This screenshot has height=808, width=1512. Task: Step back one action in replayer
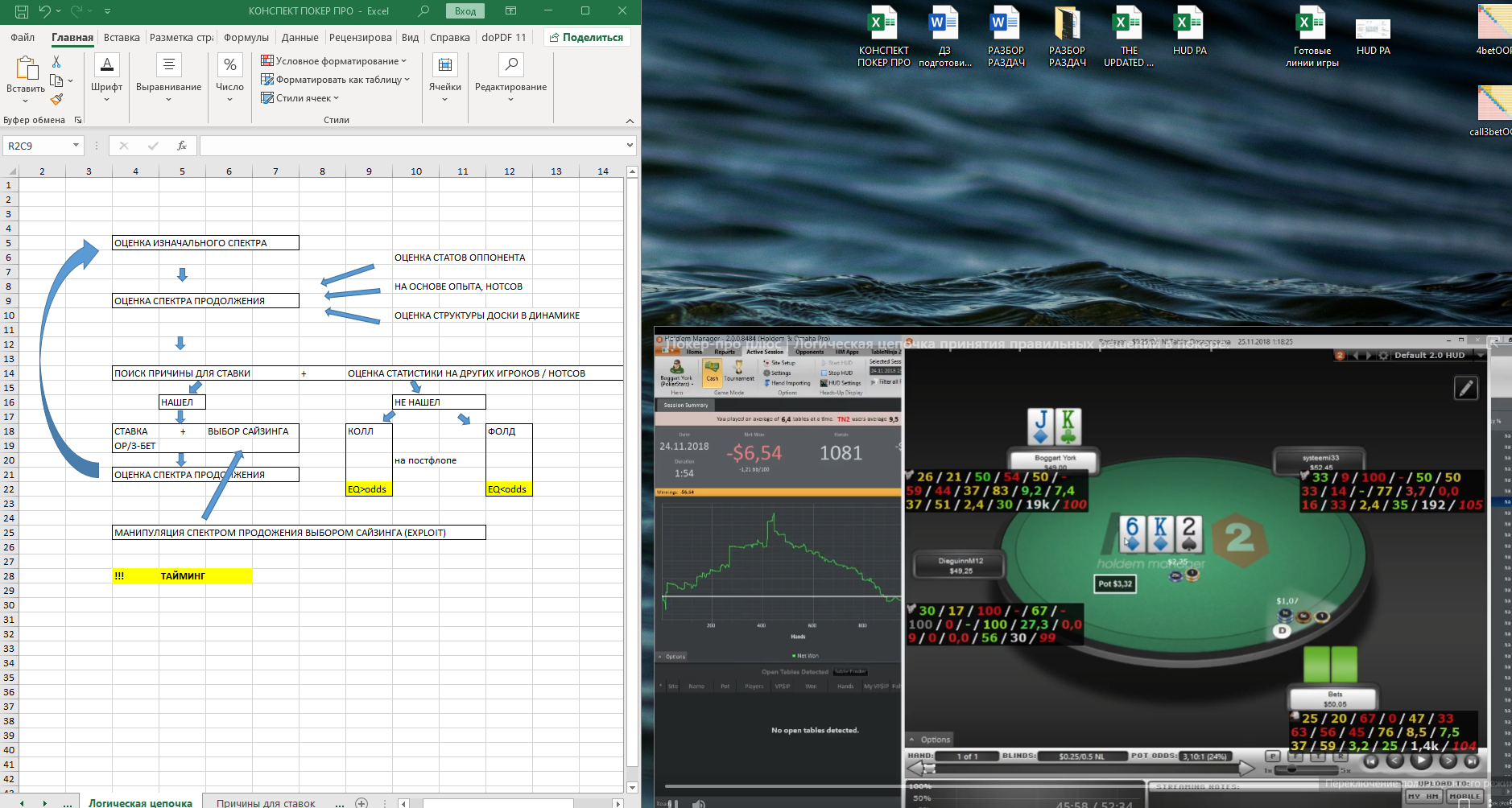pyautogui.click(x=1395, y=761)
